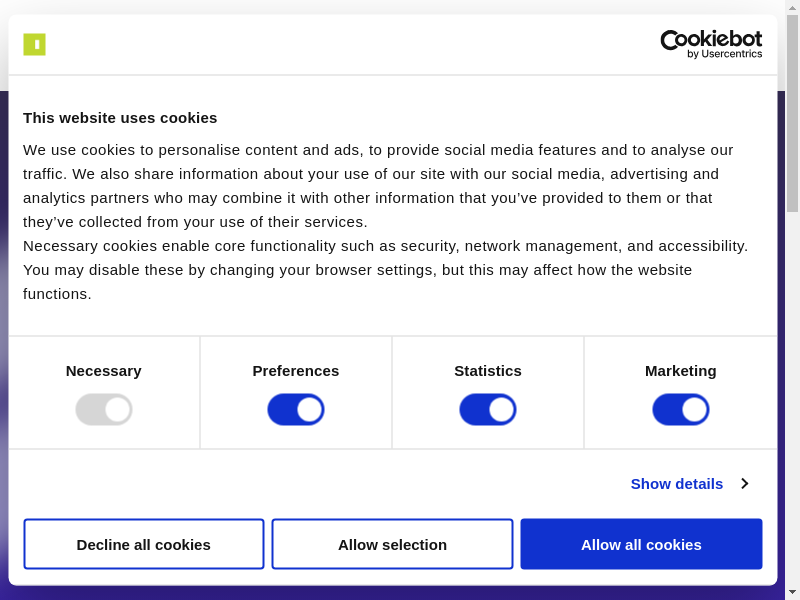Turn off the Statistics cookies switch
The width and height of the screenshot is (800, 600).
click(x=488, y=410)
